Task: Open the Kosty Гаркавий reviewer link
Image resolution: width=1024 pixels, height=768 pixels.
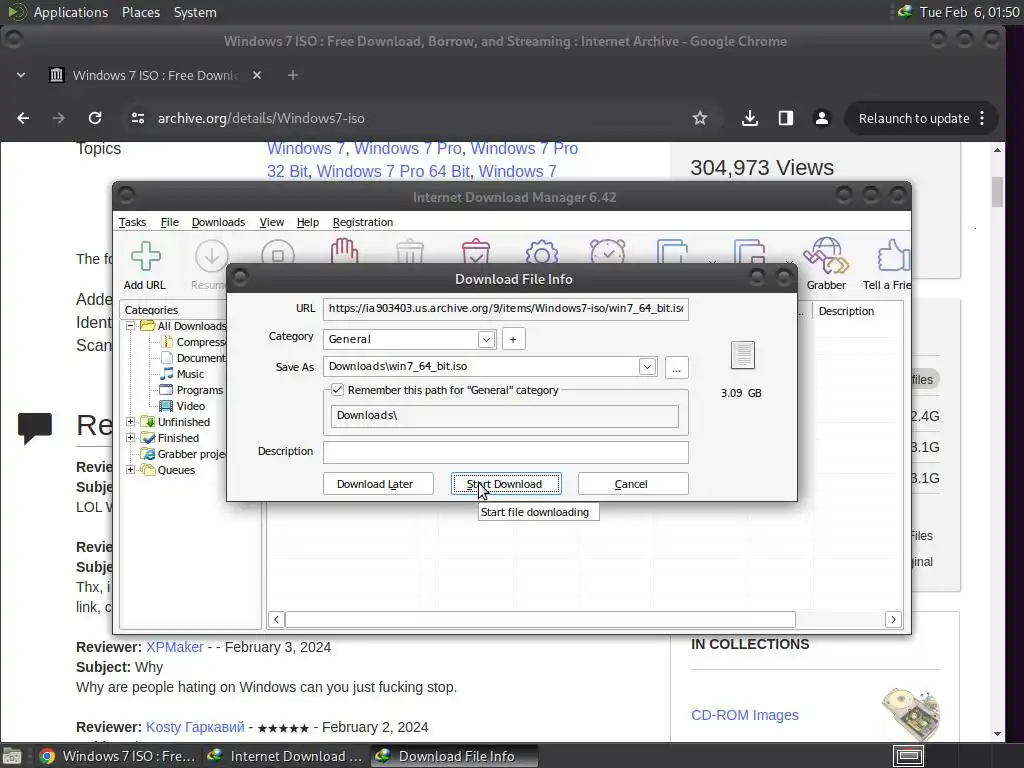Action: point(195,727)
